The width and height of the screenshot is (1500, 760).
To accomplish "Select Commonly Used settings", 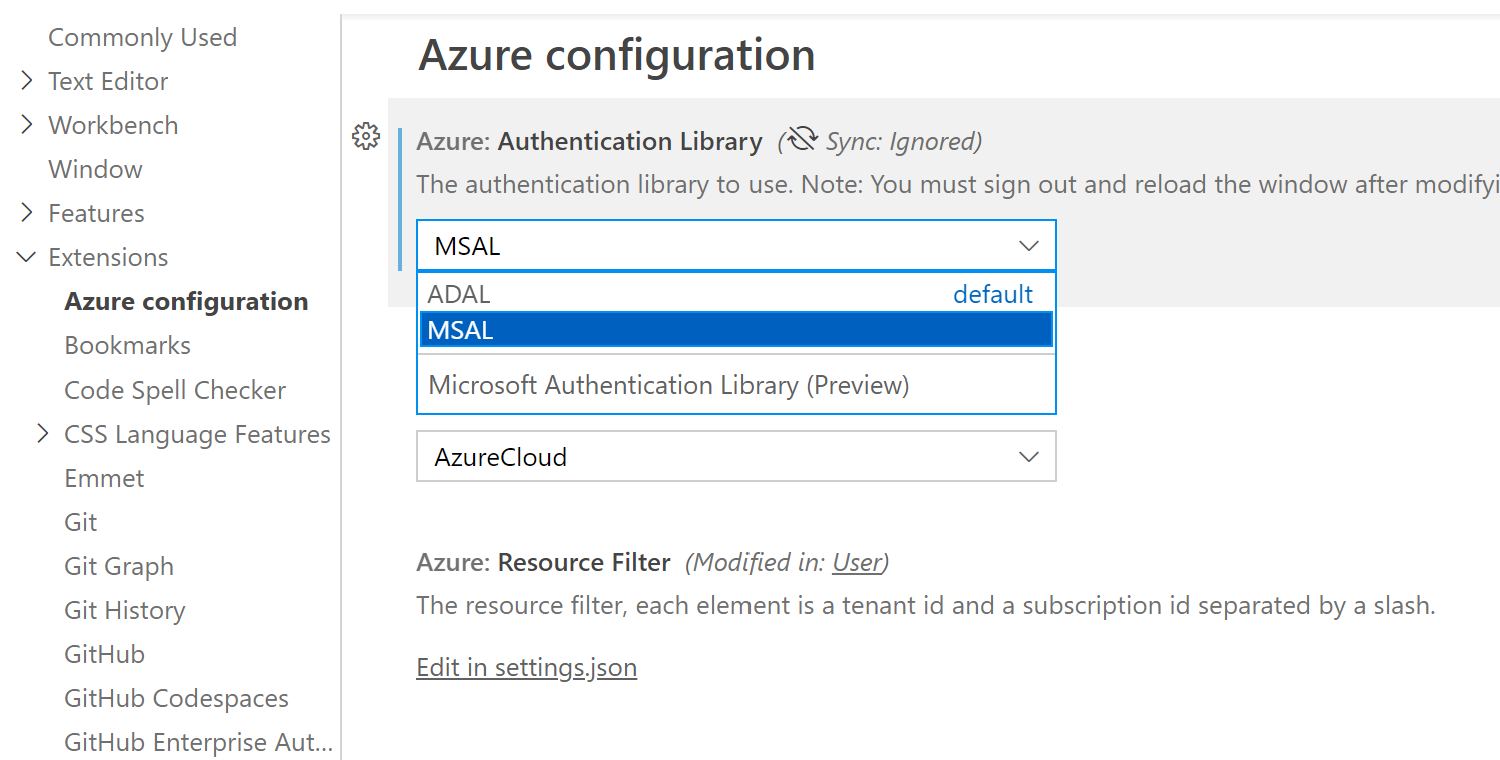I will tap(143, 37).
